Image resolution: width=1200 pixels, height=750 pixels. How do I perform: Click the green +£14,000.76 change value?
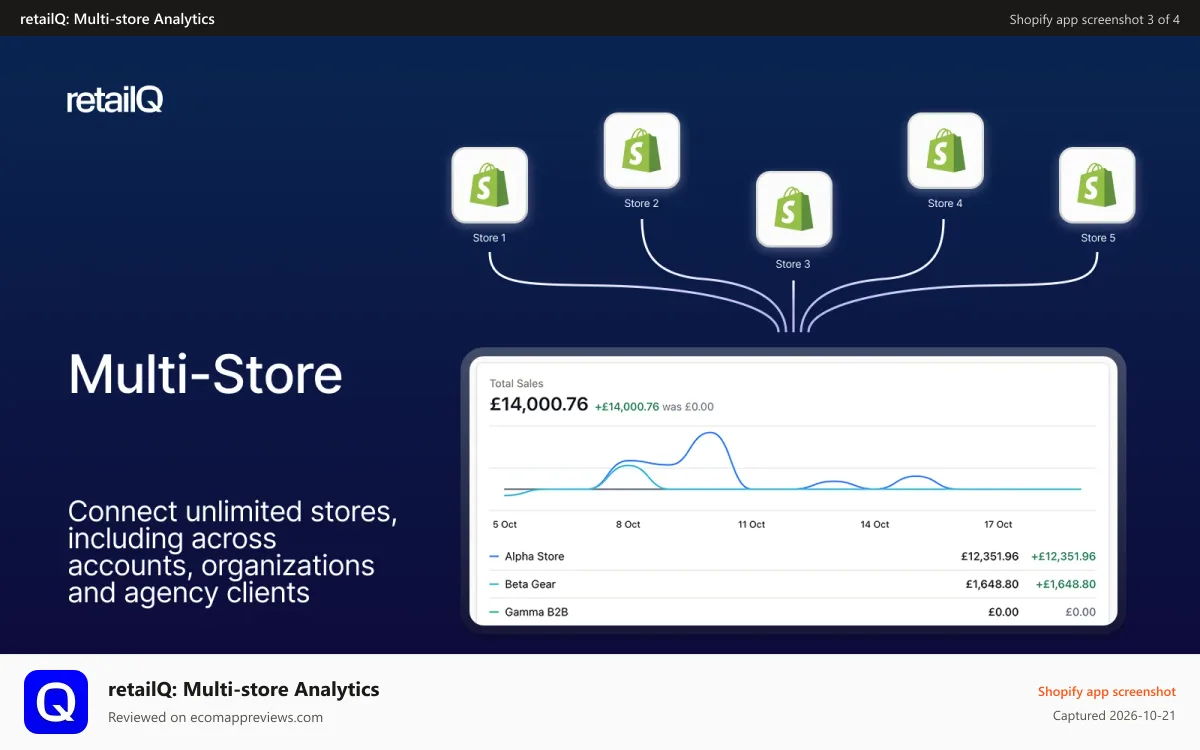627,407
